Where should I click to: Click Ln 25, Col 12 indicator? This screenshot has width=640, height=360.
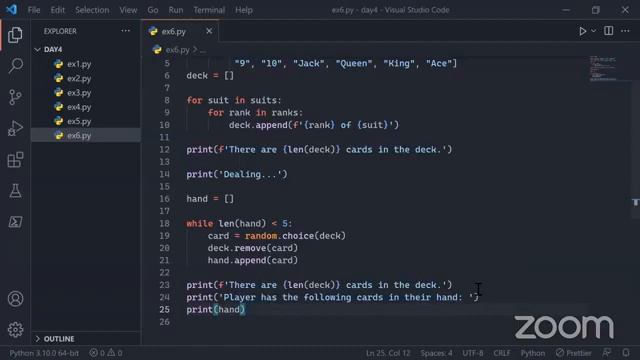(388, 353)
